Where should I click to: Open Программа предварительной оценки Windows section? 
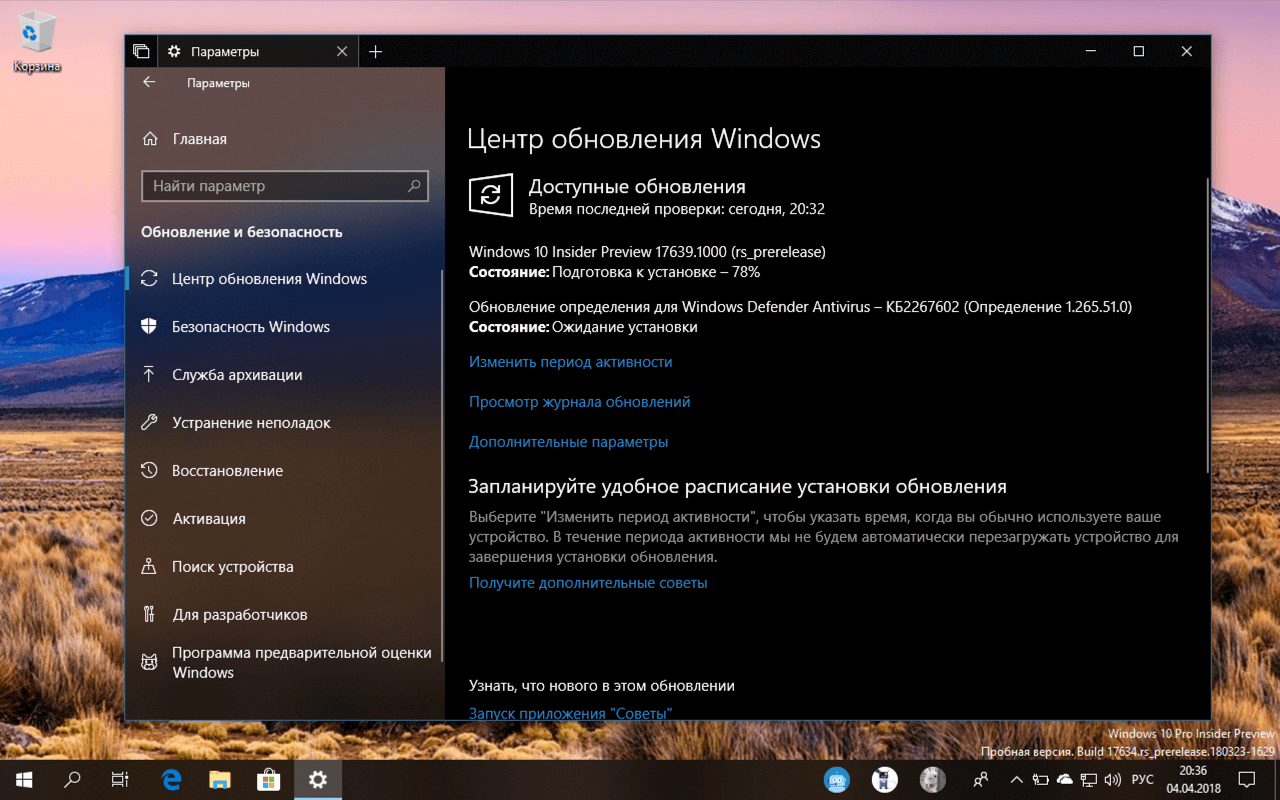[x=285, y=662]
